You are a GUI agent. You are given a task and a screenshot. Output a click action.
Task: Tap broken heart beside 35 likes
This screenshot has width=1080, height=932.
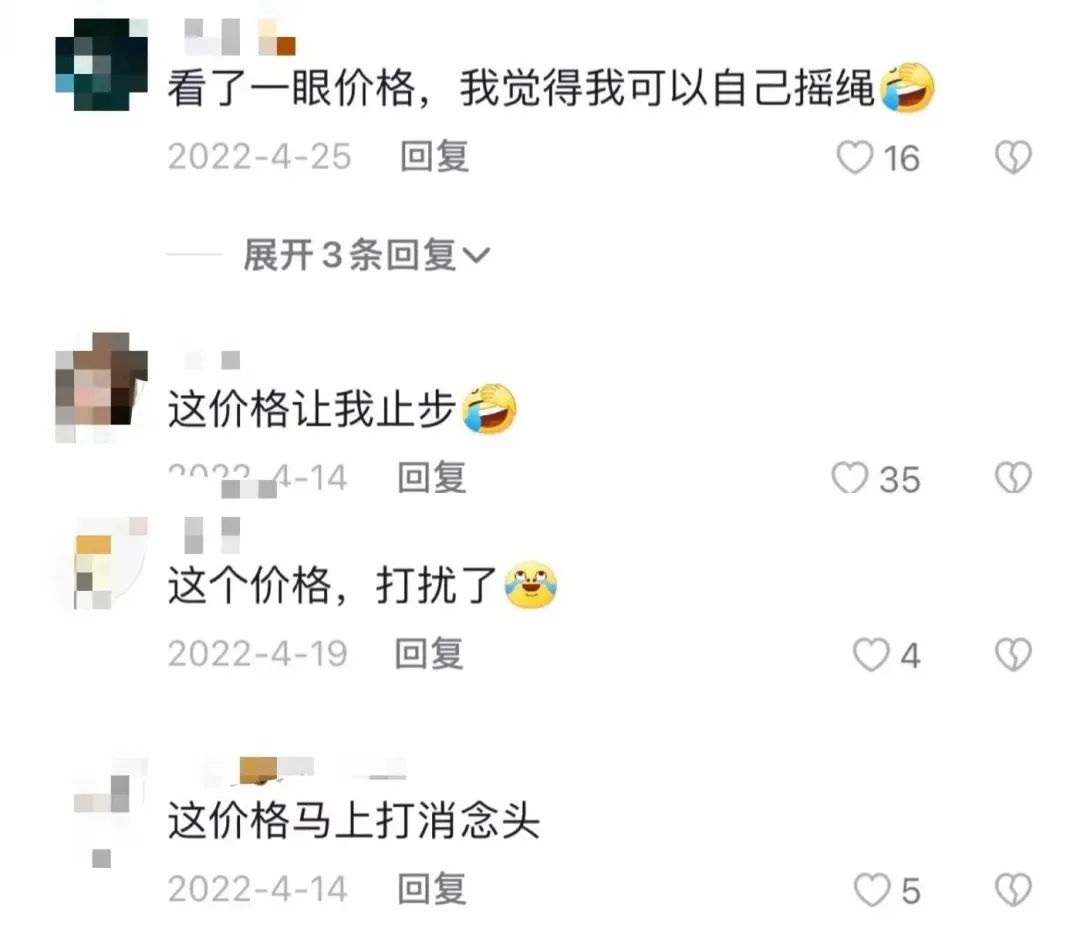coord(1012,477)
